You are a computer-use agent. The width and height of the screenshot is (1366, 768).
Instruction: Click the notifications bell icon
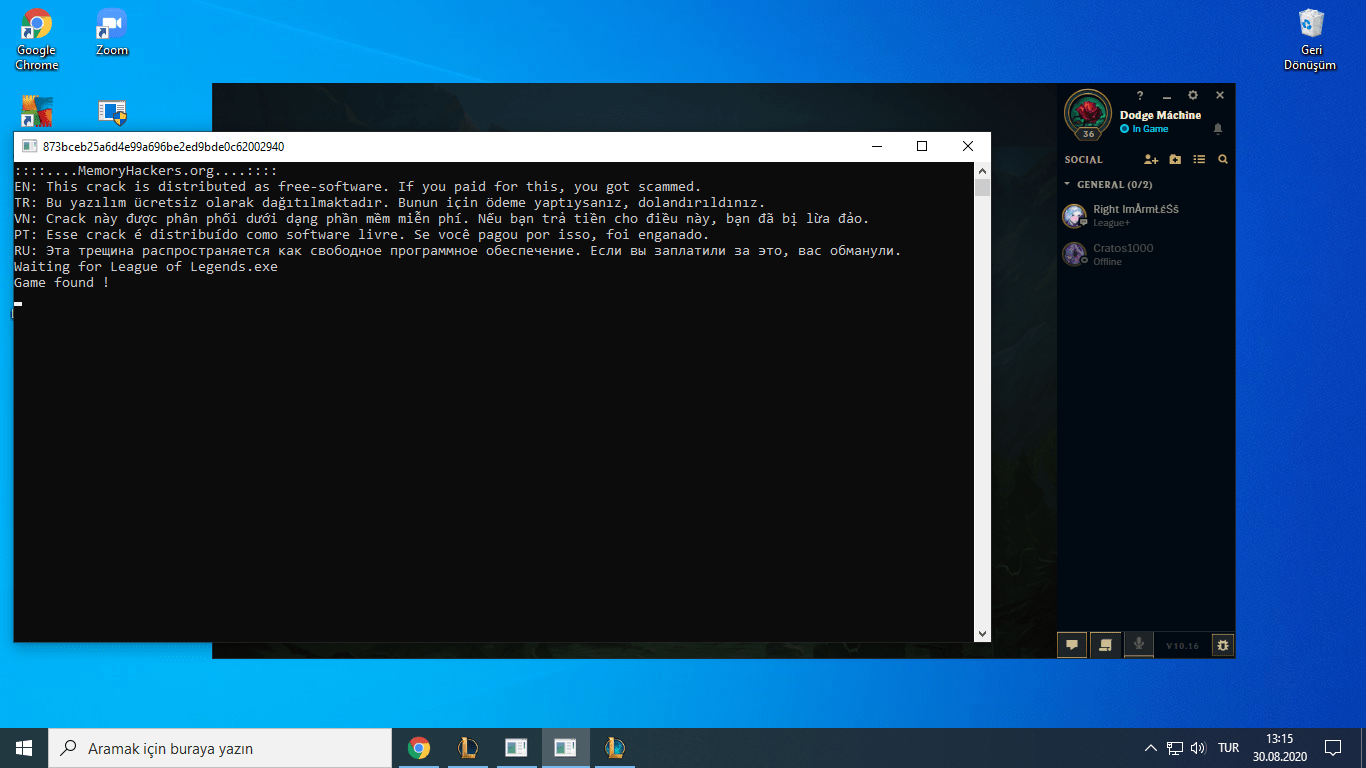coord(1218,129)
